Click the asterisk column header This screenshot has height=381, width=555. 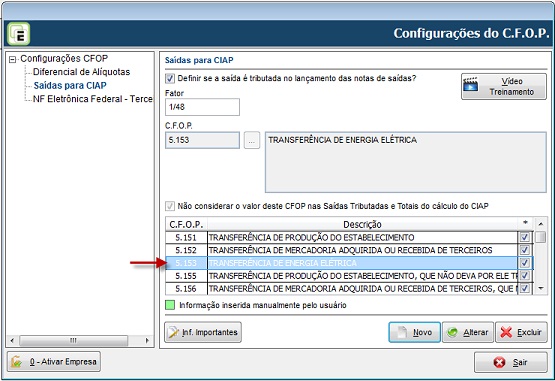[525, 224]
